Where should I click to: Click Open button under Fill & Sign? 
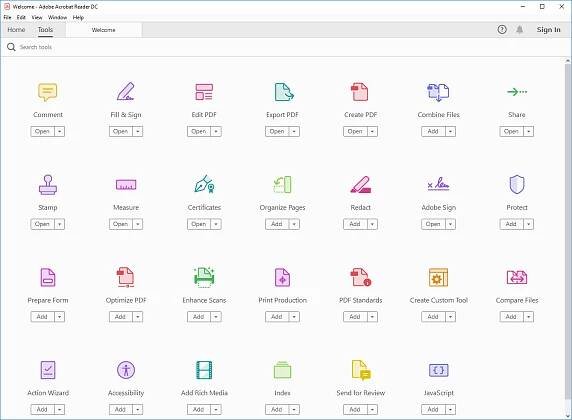[121, 131]
